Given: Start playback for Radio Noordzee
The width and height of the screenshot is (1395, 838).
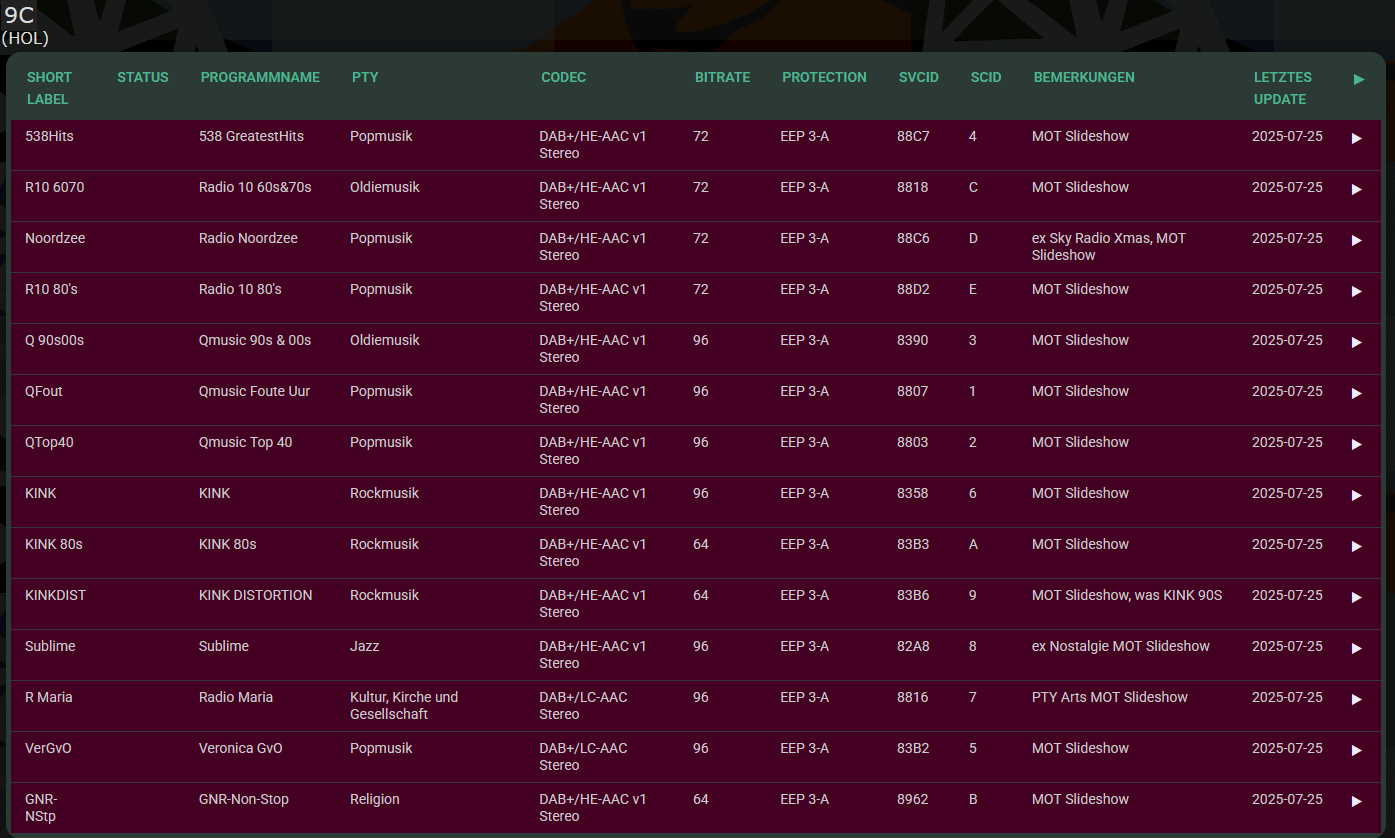Looking at the screenshot, I should pyautogui.click(x=1356, y=240).
